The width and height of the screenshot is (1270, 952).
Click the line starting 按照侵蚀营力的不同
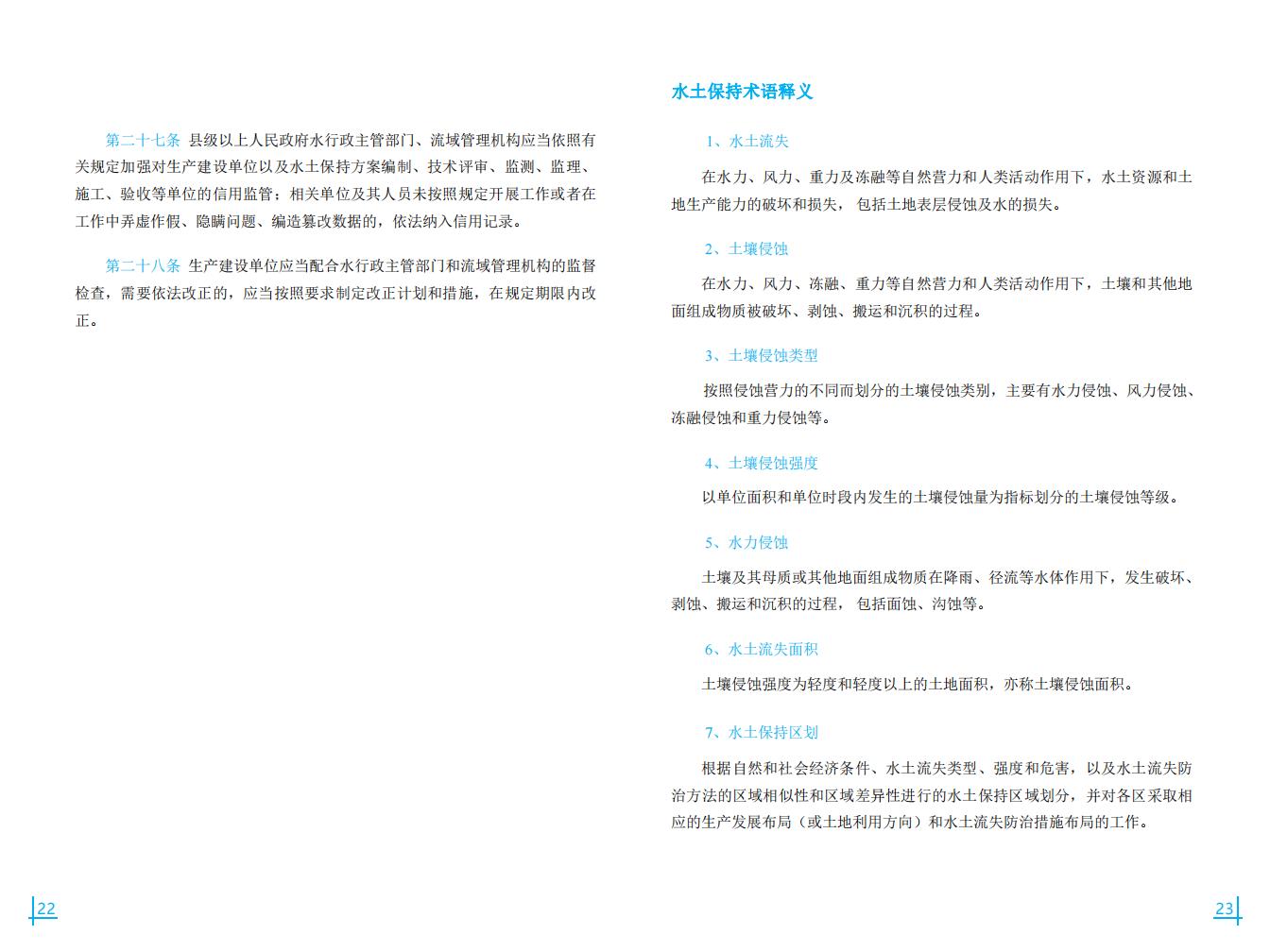(948, 391)
